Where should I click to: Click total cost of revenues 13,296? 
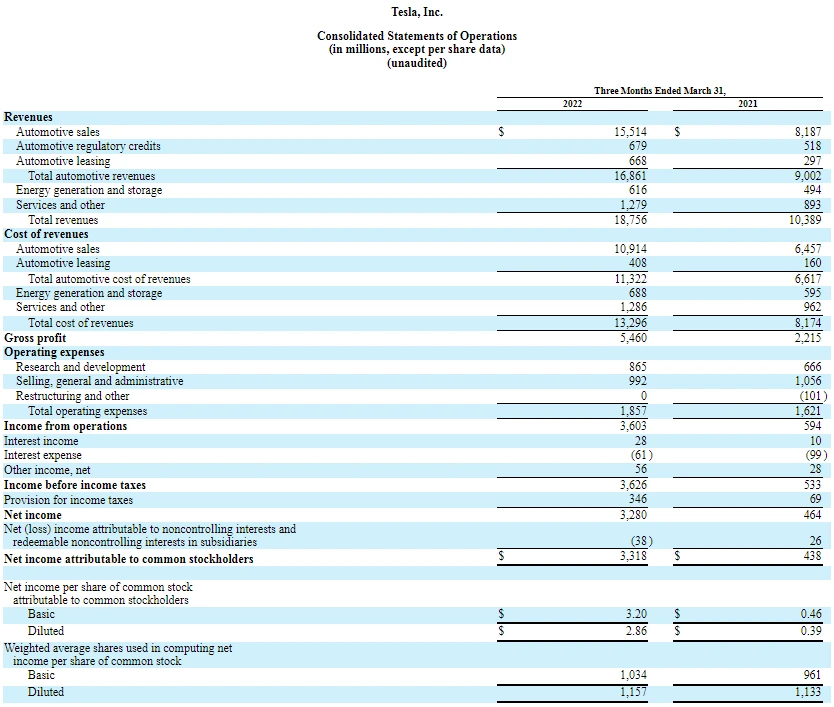(631, 323)
